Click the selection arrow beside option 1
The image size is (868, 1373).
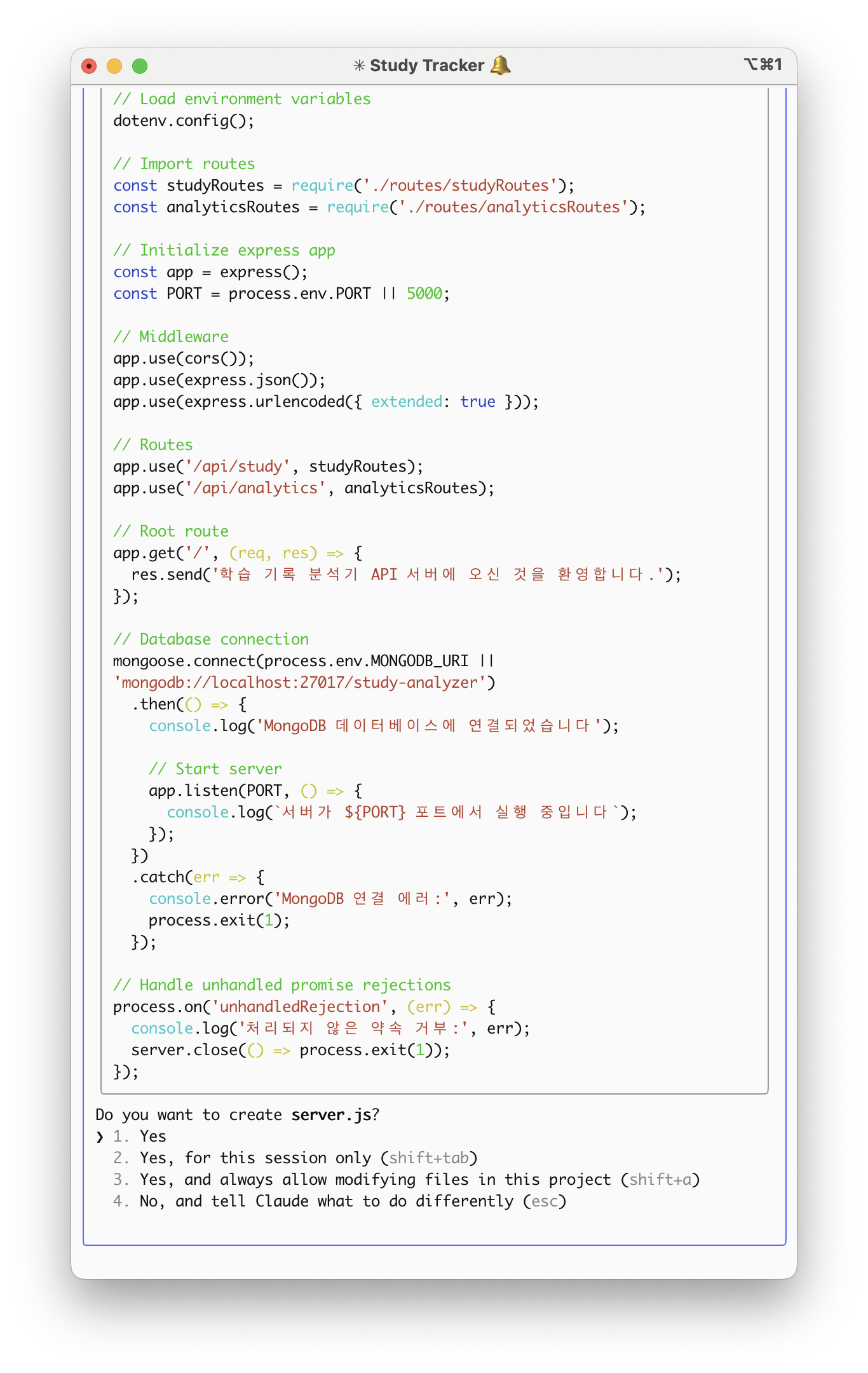click(x=100, y=1137)
